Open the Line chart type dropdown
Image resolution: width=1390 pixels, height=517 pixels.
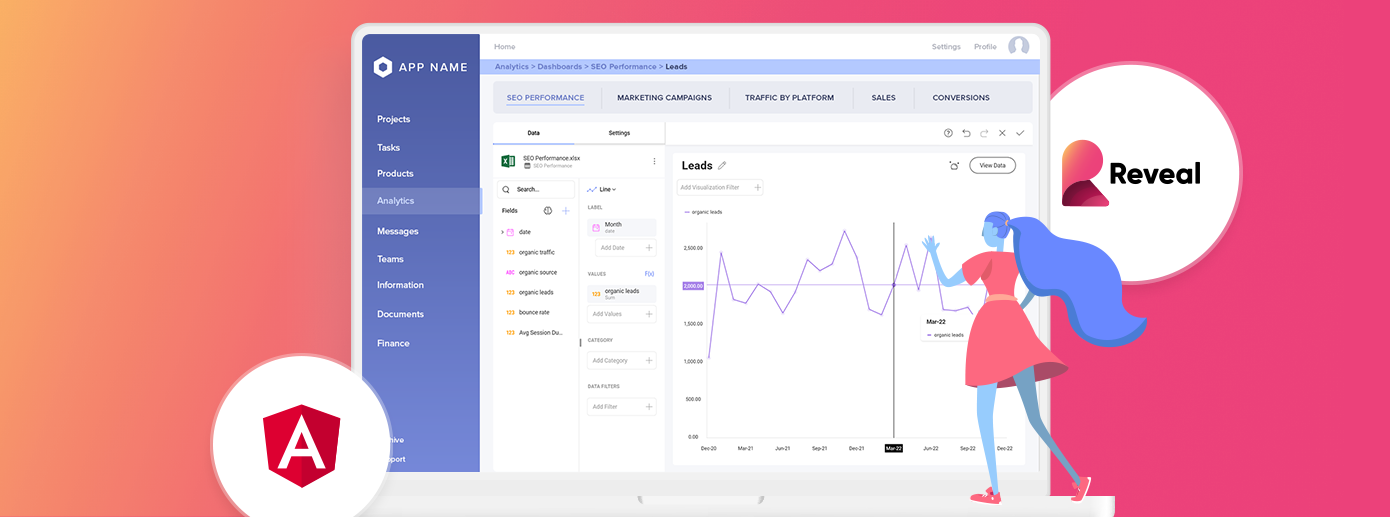pos(602,189)
